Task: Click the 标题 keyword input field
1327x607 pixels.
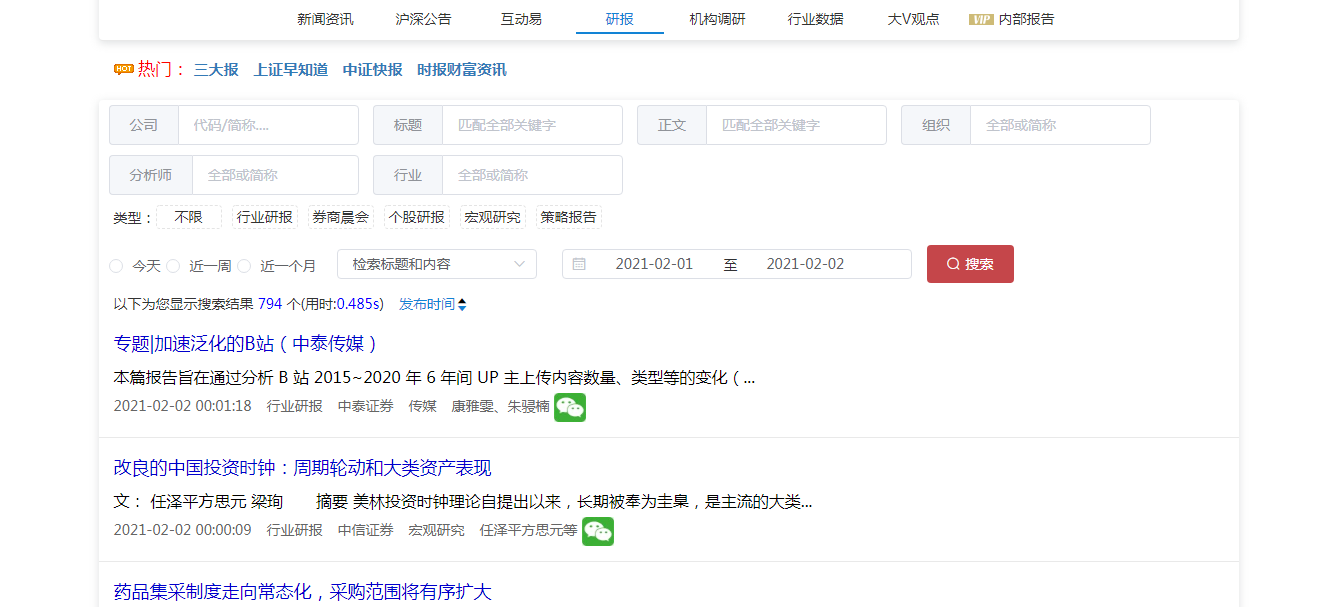Action: 532,125
